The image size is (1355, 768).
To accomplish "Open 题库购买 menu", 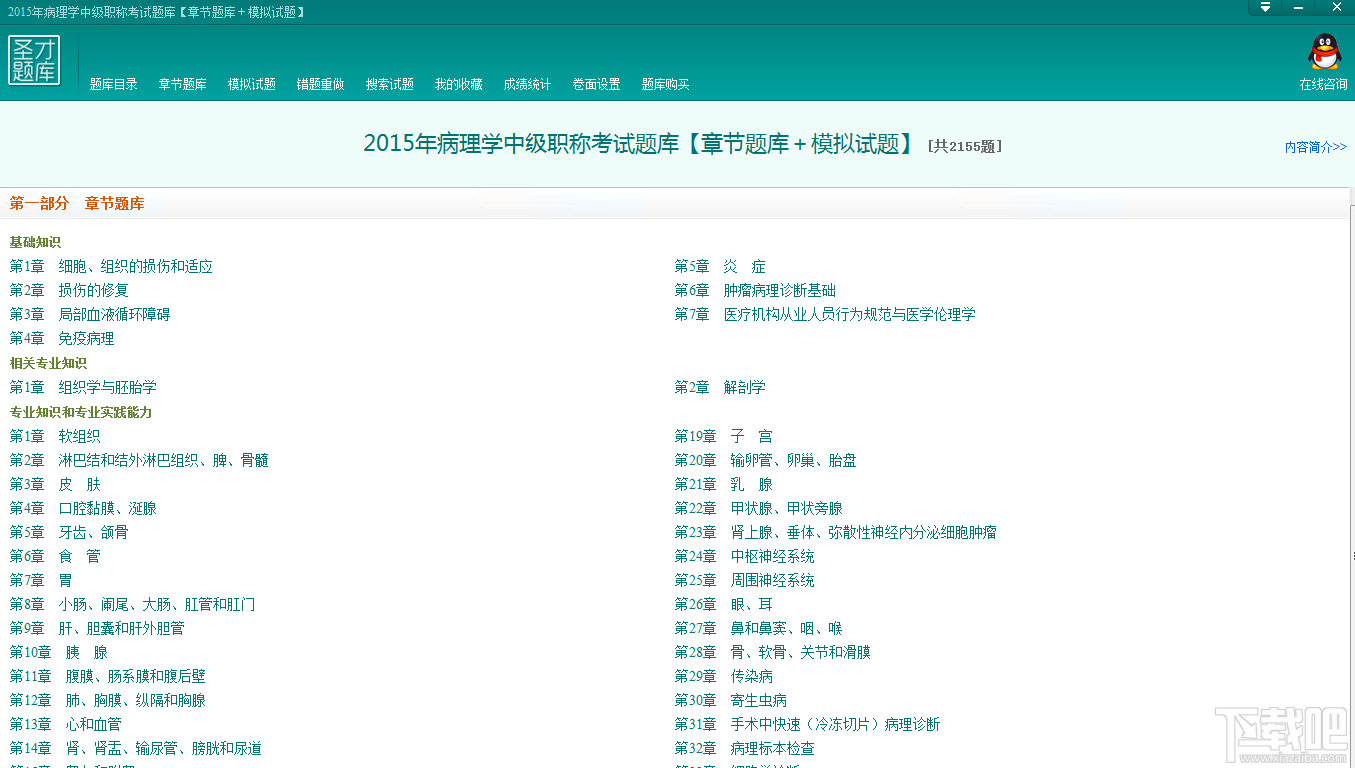I will 666,84.
